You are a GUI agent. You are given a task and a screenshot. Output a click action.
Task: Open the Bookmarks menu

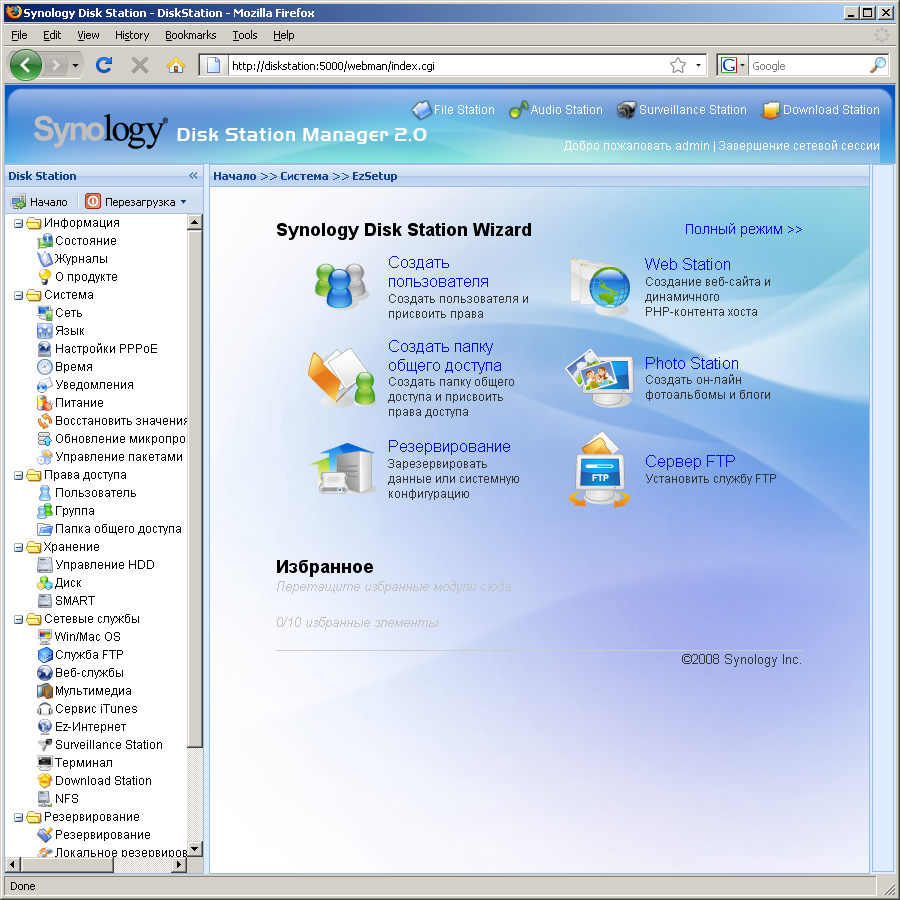coord(191,35)
